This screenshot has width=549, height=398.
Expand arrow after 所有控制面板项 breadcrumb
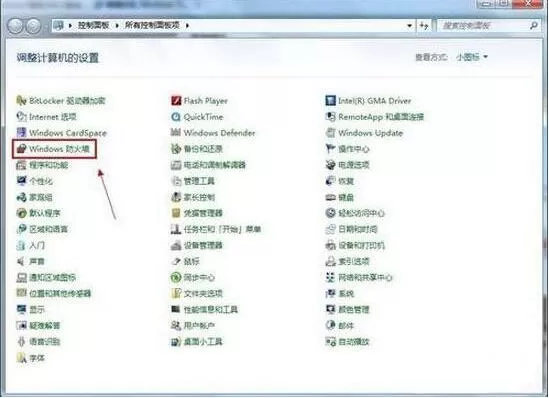point(187,26)
